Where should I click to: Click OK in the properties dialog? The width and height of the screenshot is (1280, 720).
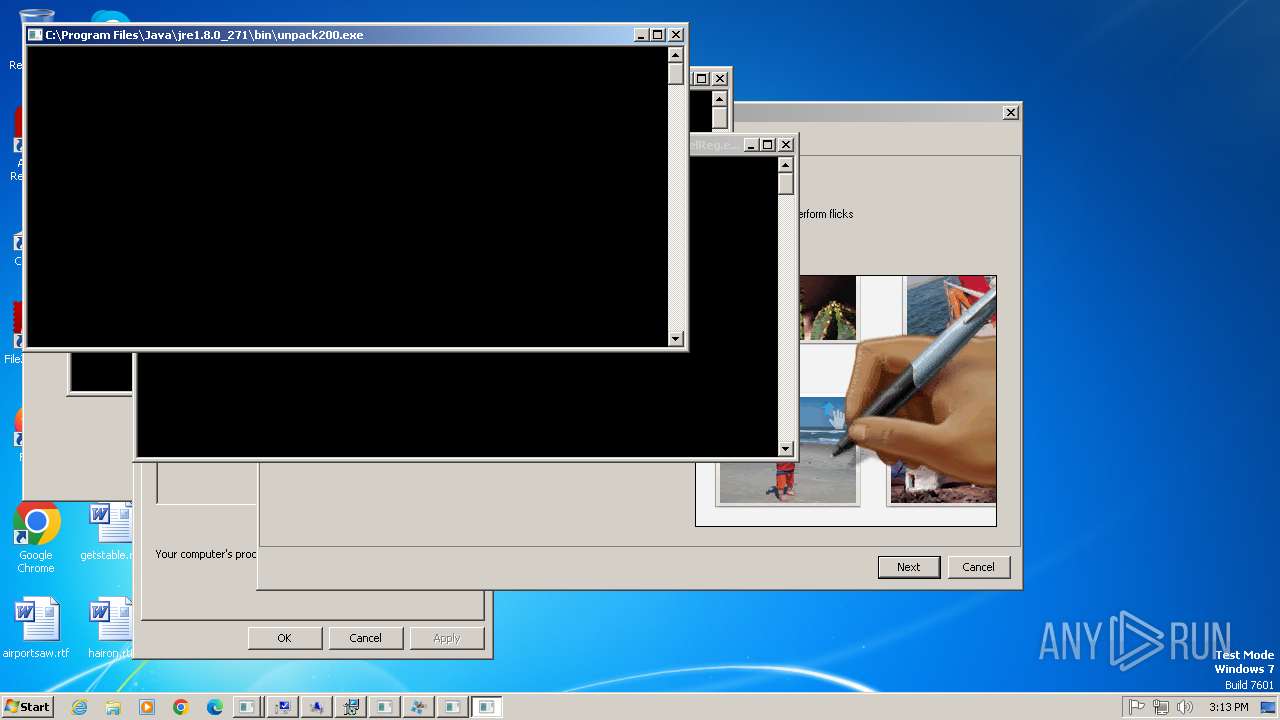point(284,638)
